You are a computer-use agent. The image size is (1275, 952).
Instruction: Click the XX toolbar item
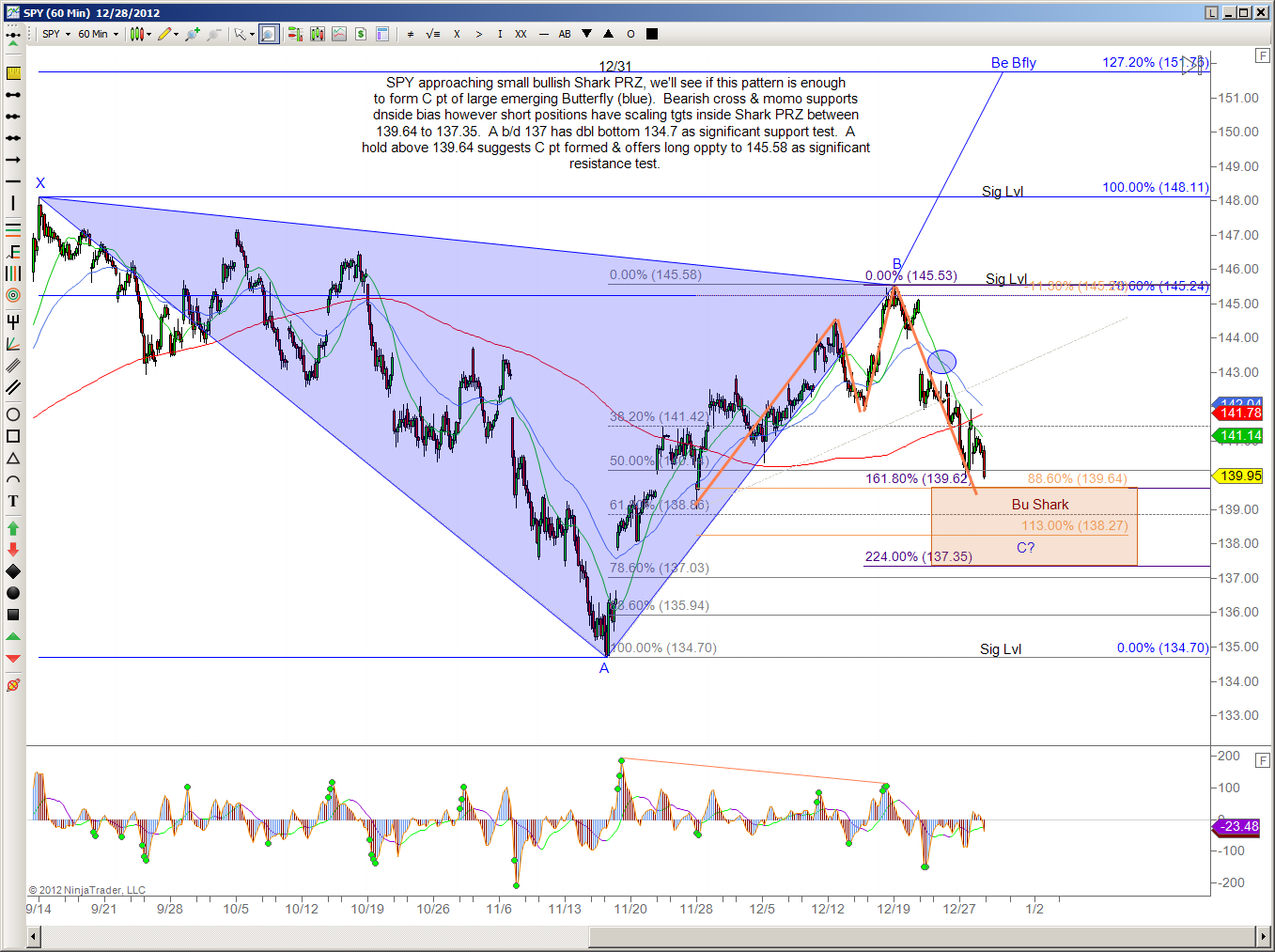pos(521,34)
